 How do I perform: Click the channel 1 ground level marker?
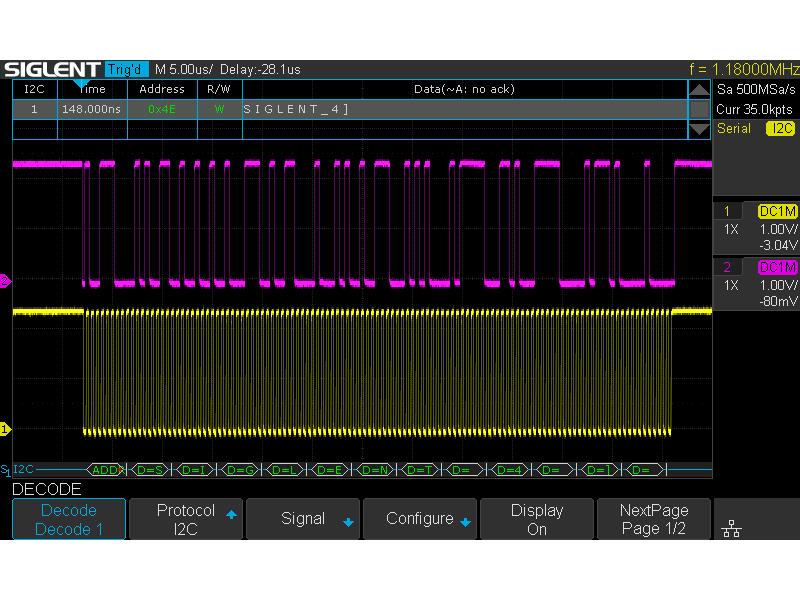click(x=5, y=429)
